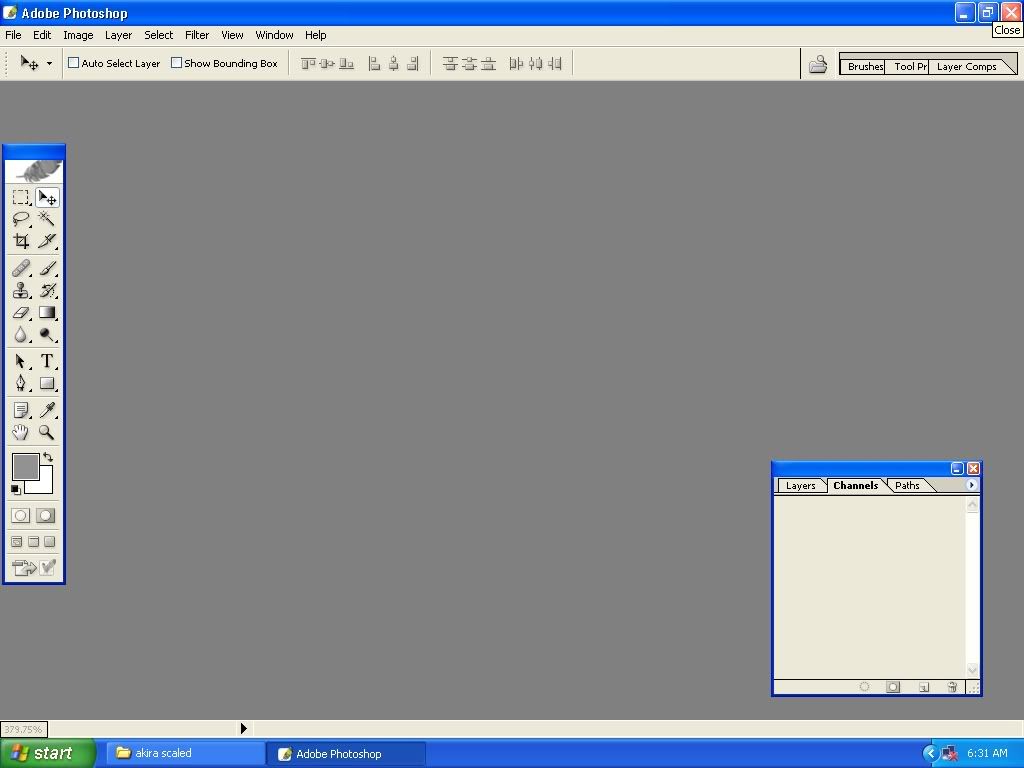This screenshot has height=768, width=1024.
Task: Open the Layers palette flyout menu arrow
Action: 971,485
